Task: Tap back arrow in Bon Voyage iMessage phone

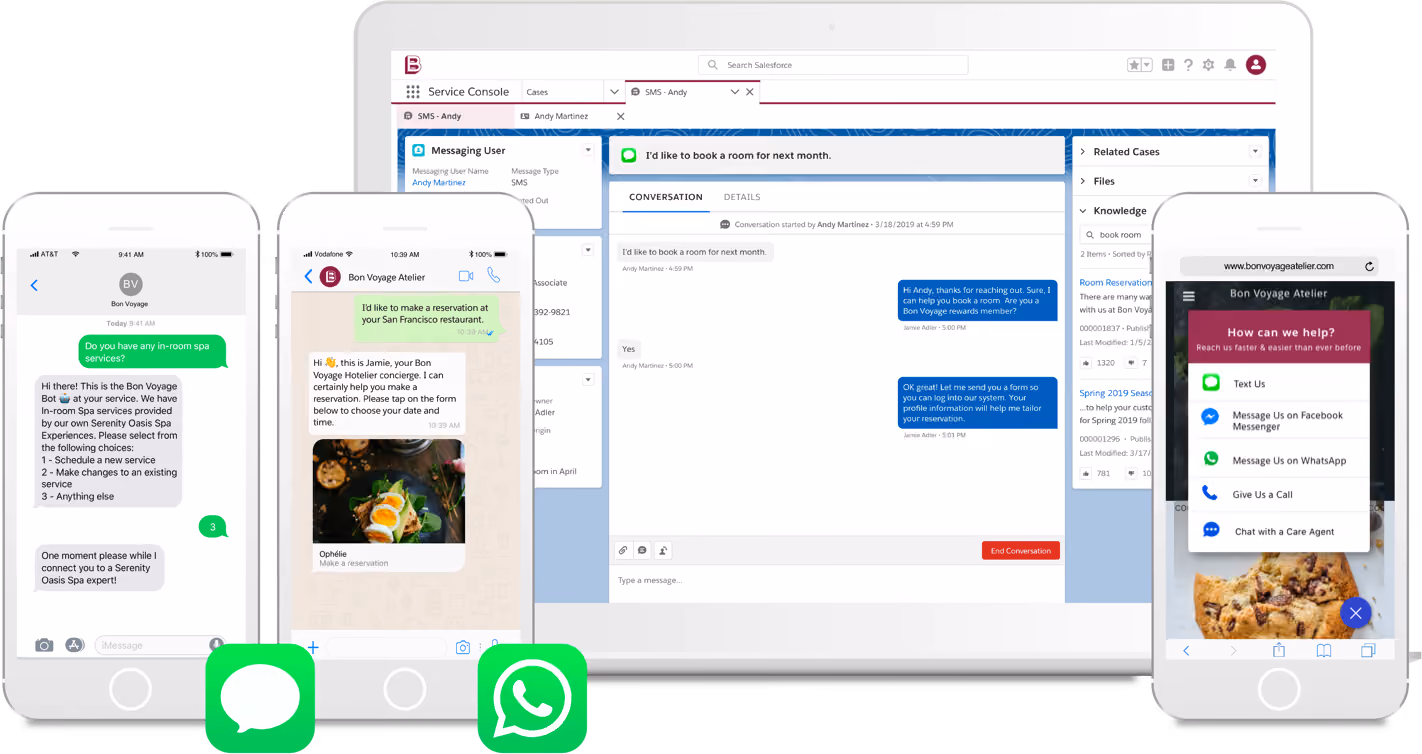Action: [34, 285]
